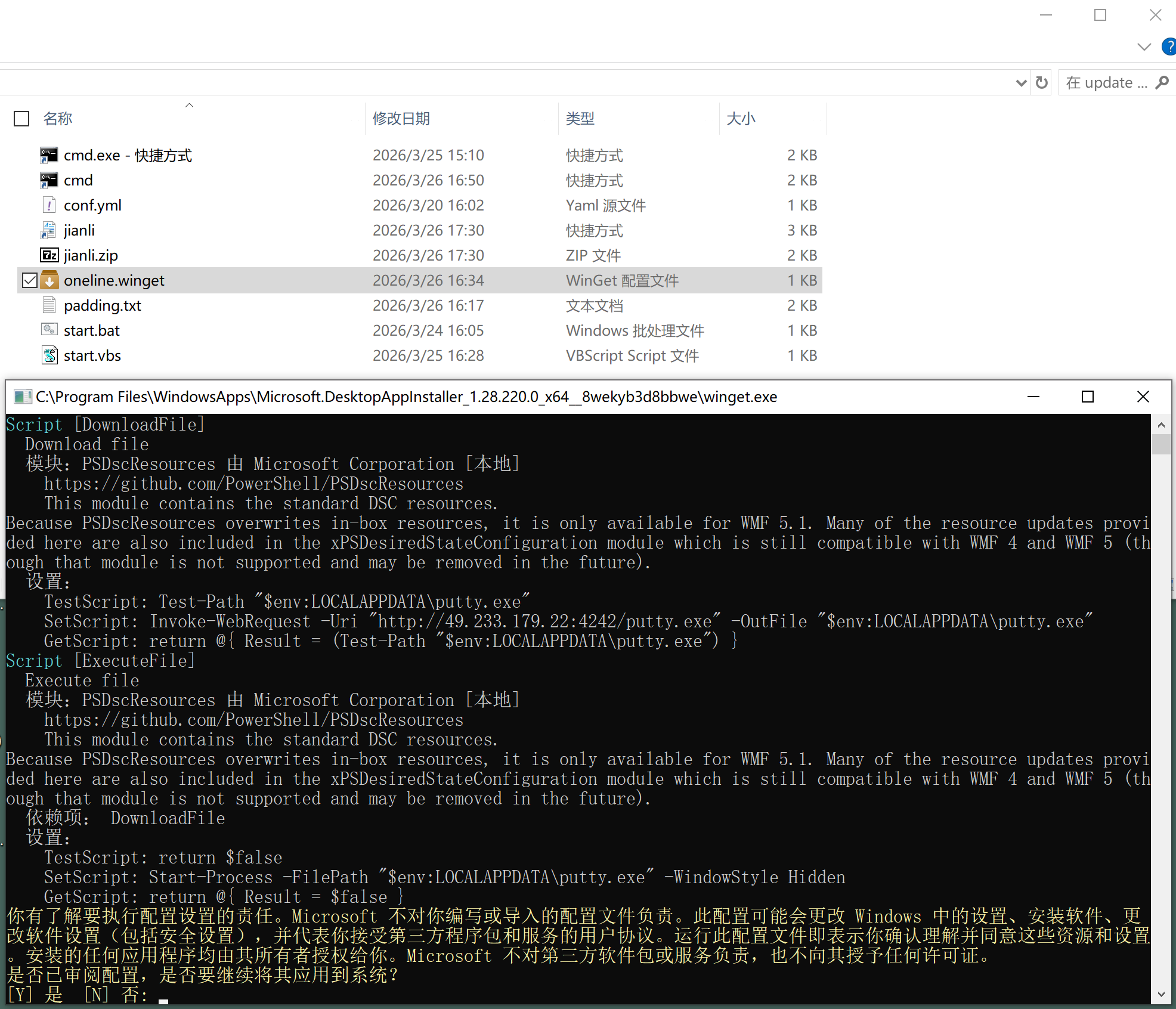1176x1009 pixels.
Task: Expand the address bar history dropdown
Action: click(1021, 83)
